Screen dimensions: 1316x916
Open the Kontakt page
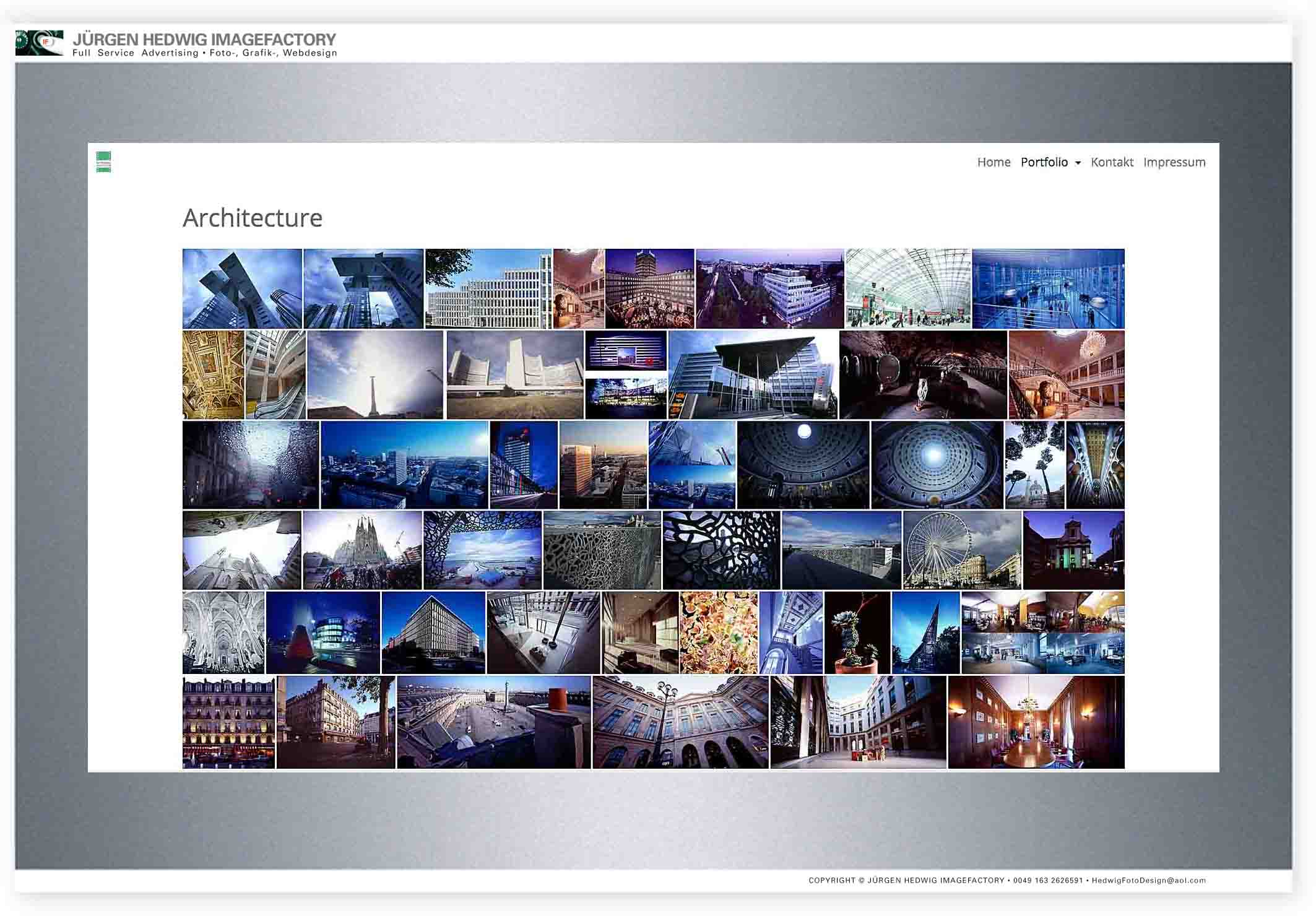pos(1111,162)
